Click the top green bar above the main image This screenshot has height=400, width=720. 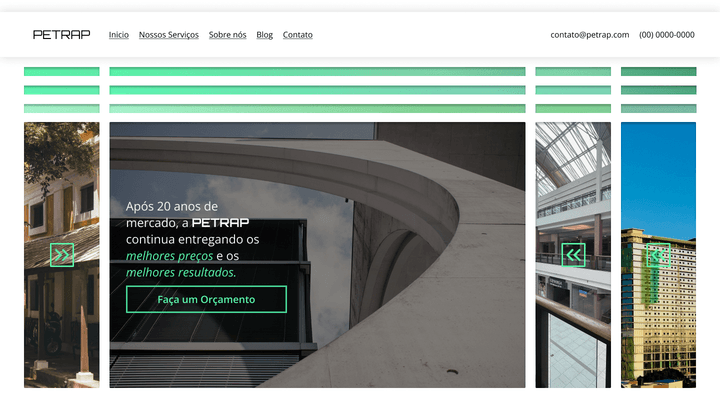click(x=317, y=72)
